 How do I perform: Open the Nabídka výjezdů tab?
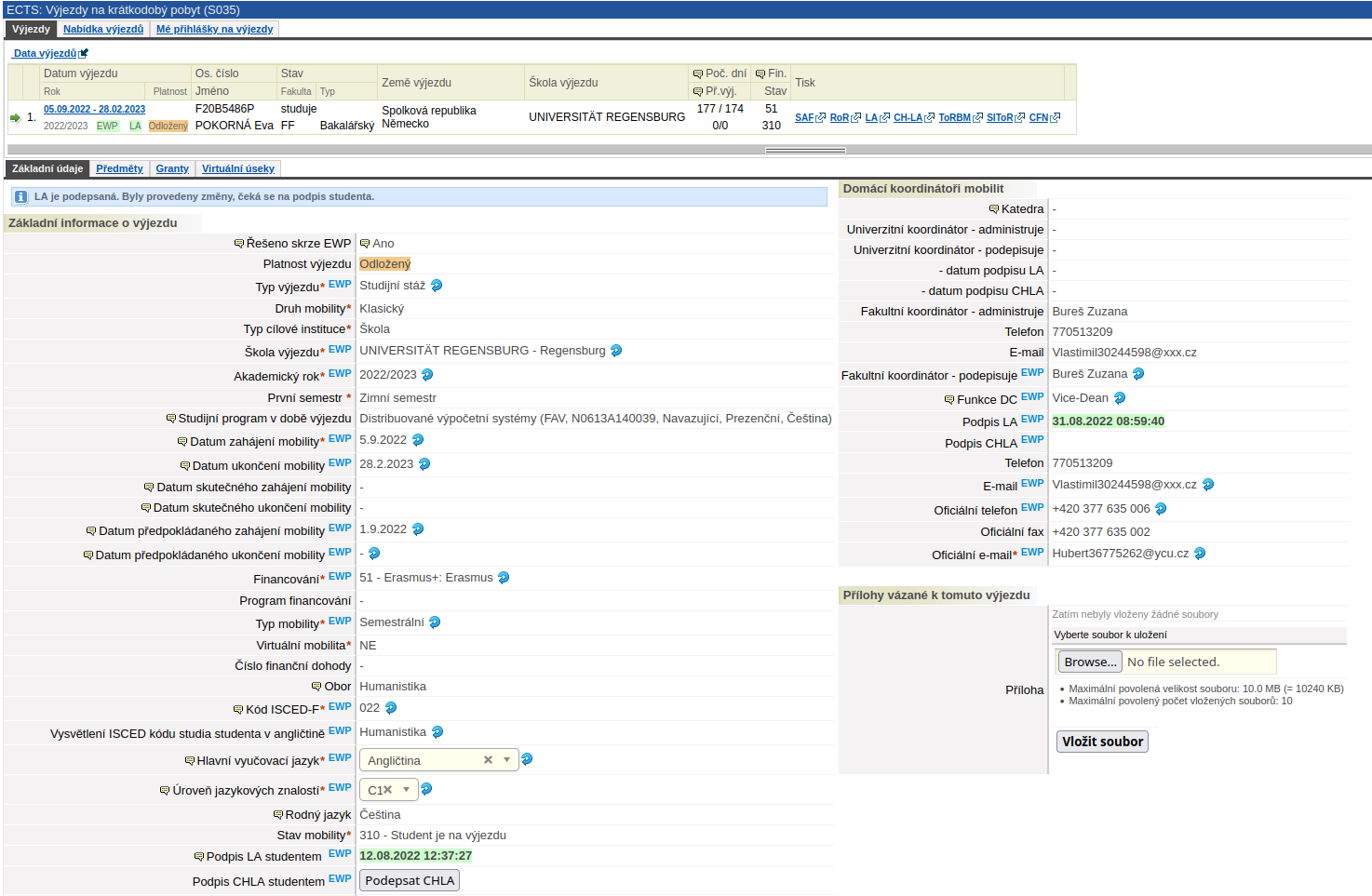[103, 29]
